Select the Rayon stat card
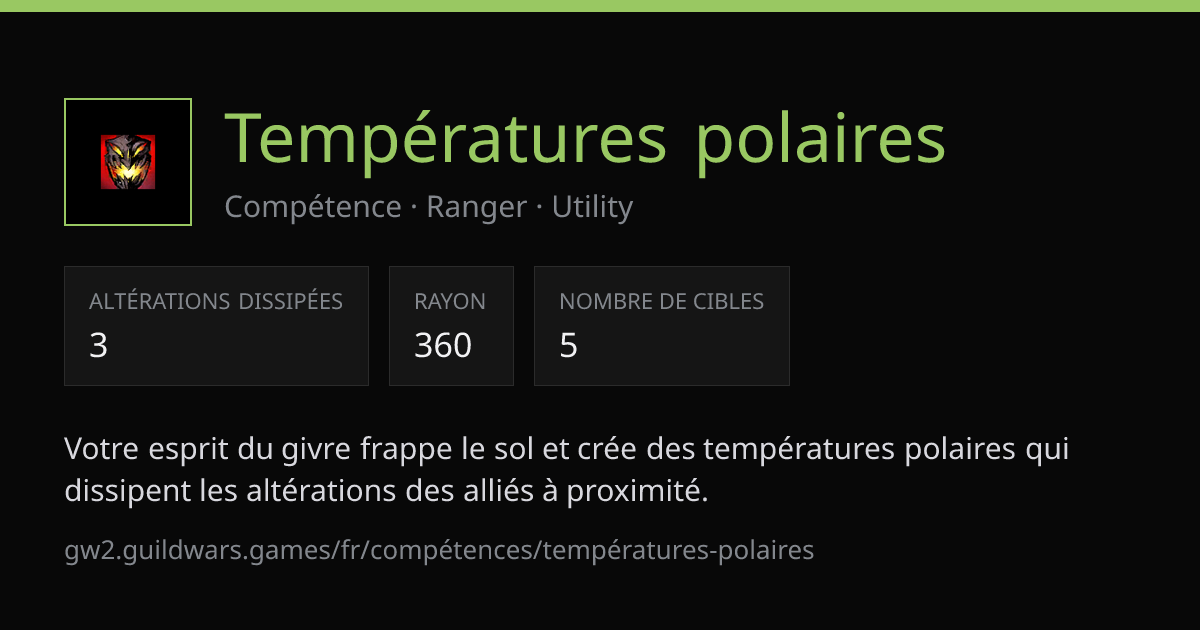Image resolution: width=1200 pixels, height=630 pixels. (451, 326)
